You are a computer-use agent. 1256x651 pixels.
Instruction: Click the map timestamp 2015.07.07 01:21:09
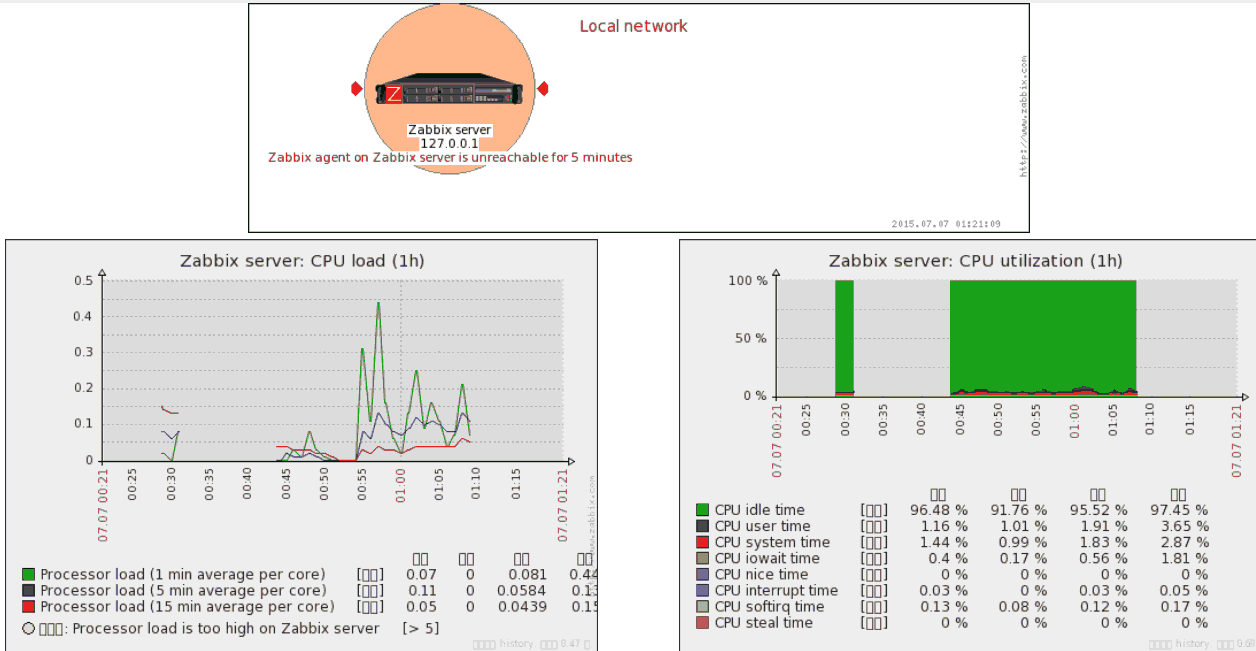946,224
